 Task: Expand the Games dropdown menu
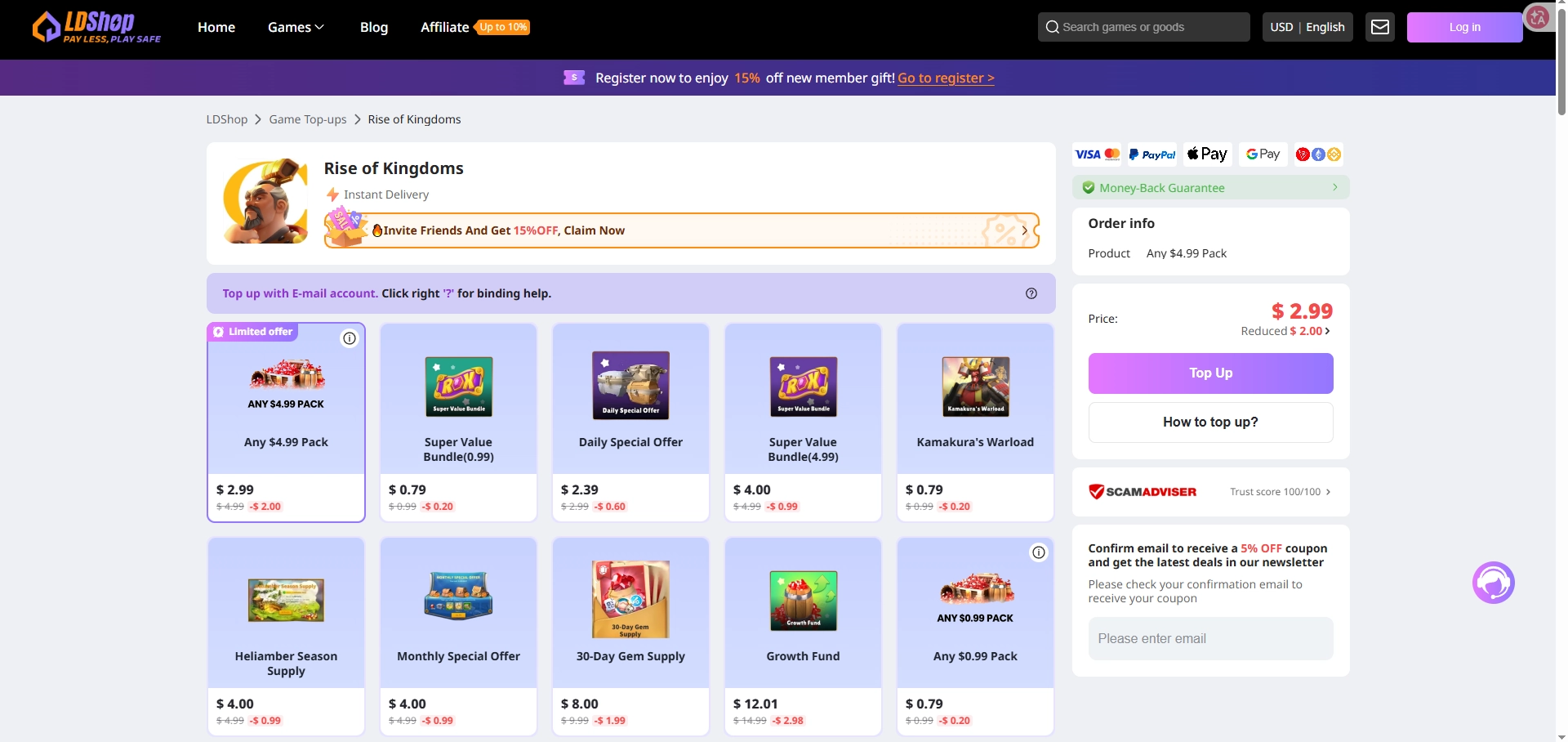point(296,27)
